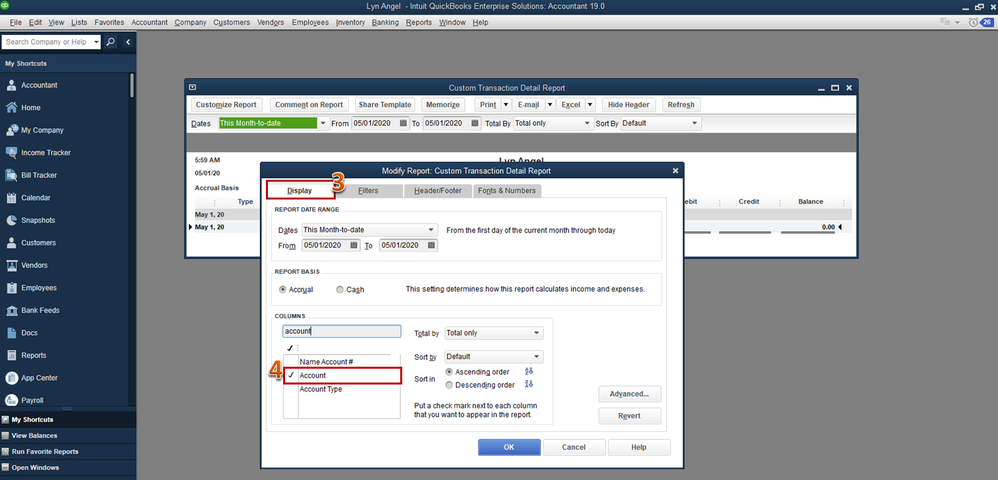Open the reminders clock icon in title area
This screenshot has width=998, height=480.
pos(973,22)
